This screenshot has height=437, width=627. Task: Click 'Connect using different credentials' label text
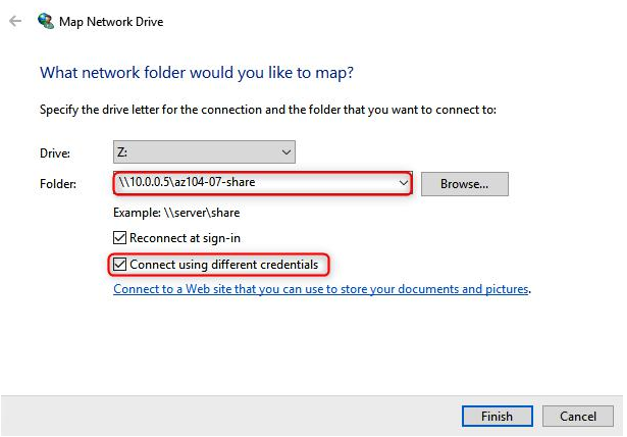224,265
